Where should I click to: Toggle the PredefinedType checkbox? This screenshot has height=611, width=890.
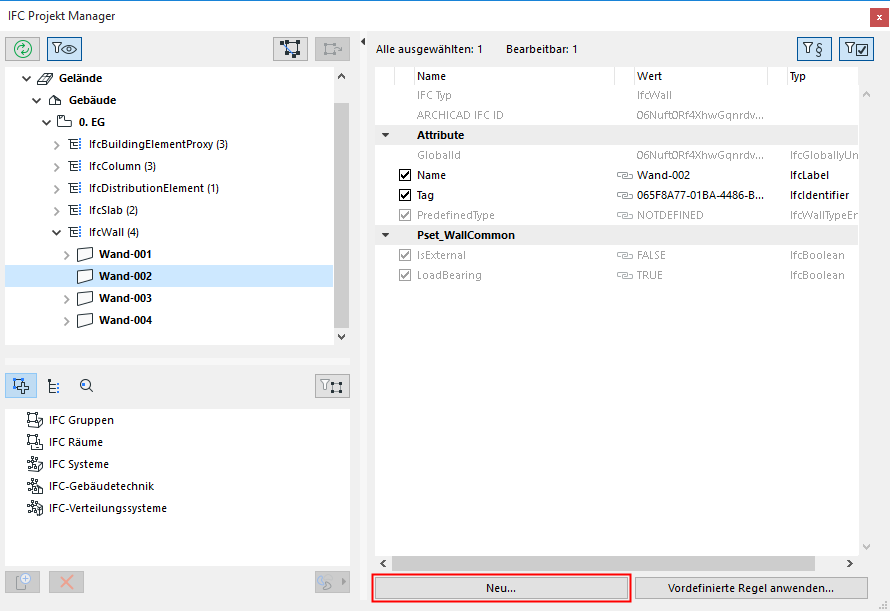pos(405,215)
